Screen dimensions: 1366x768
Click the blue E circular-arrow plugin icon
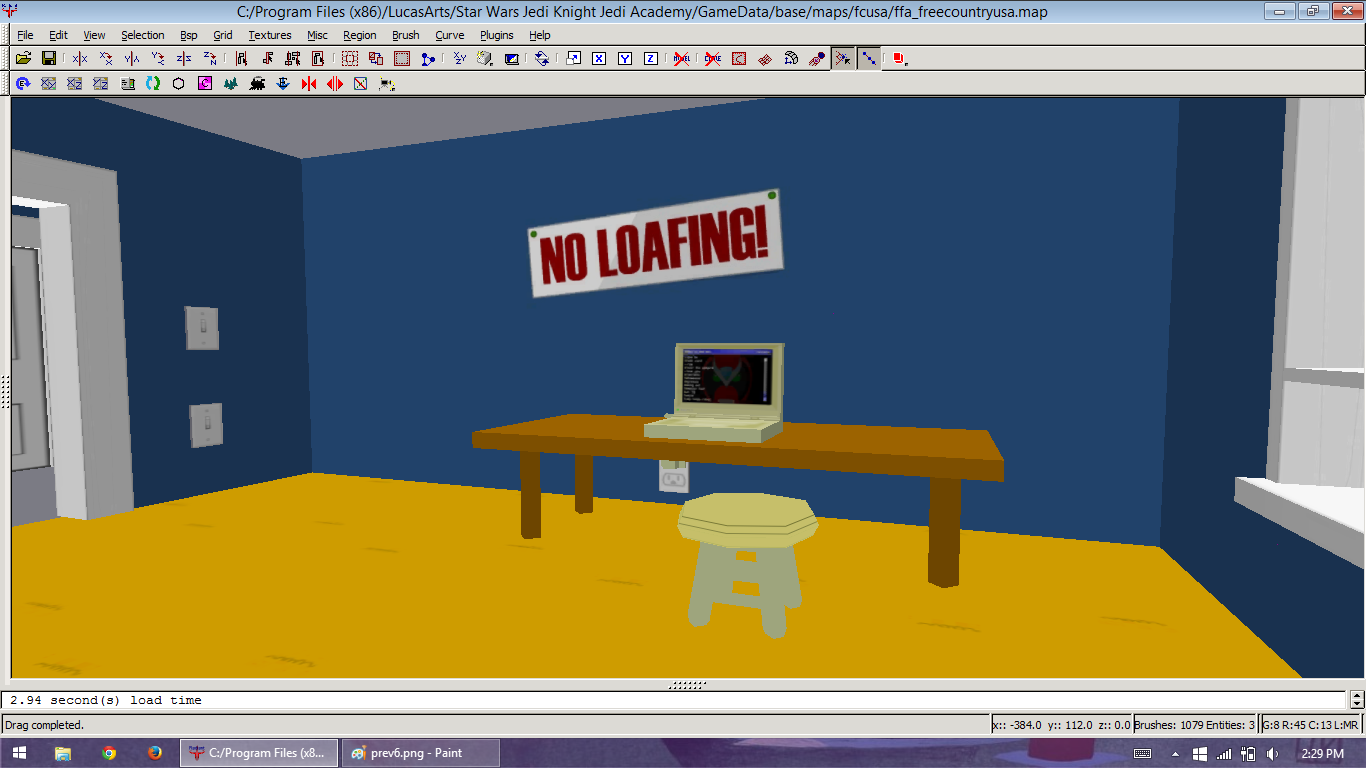[x=22, y=84]
